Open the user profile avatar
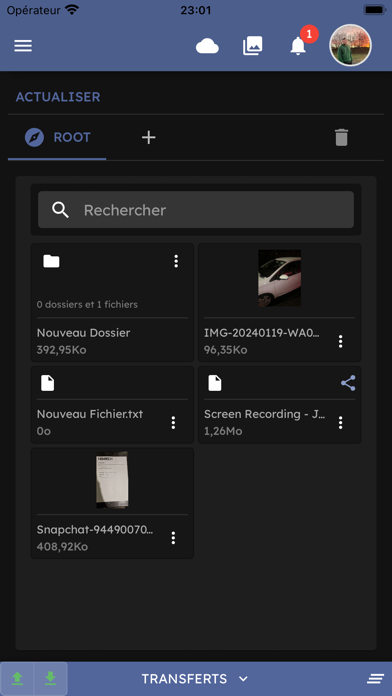 350,45
